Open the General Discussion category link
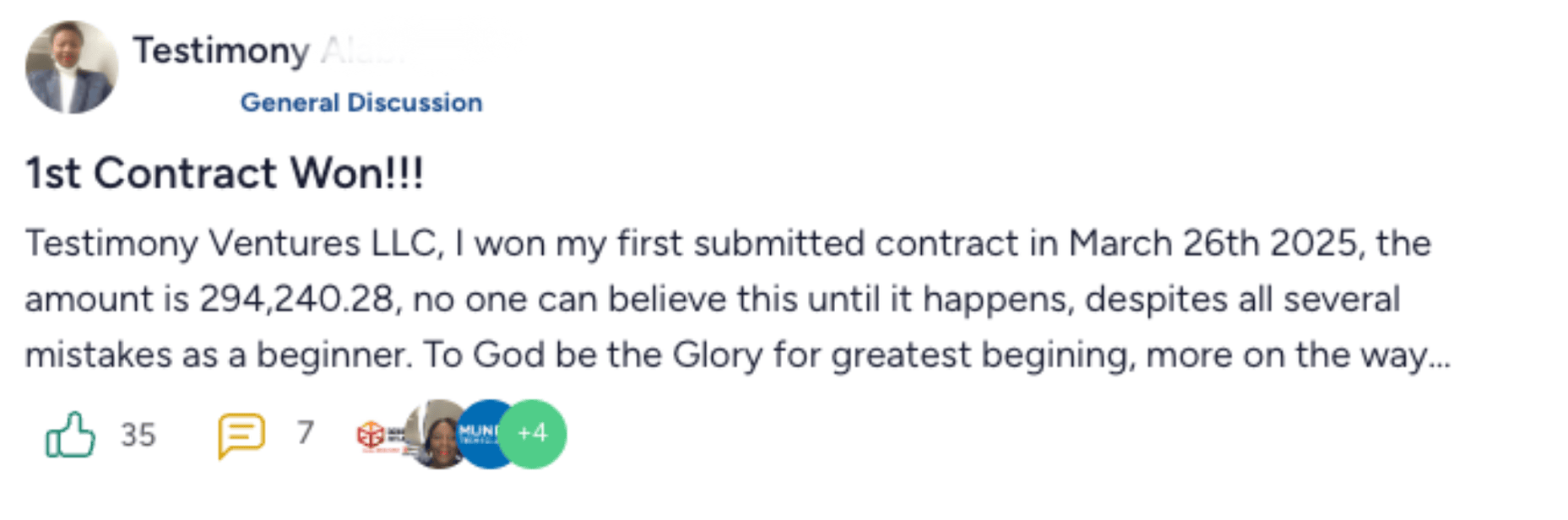This screenshot has height=520, width=1568. 361,103
